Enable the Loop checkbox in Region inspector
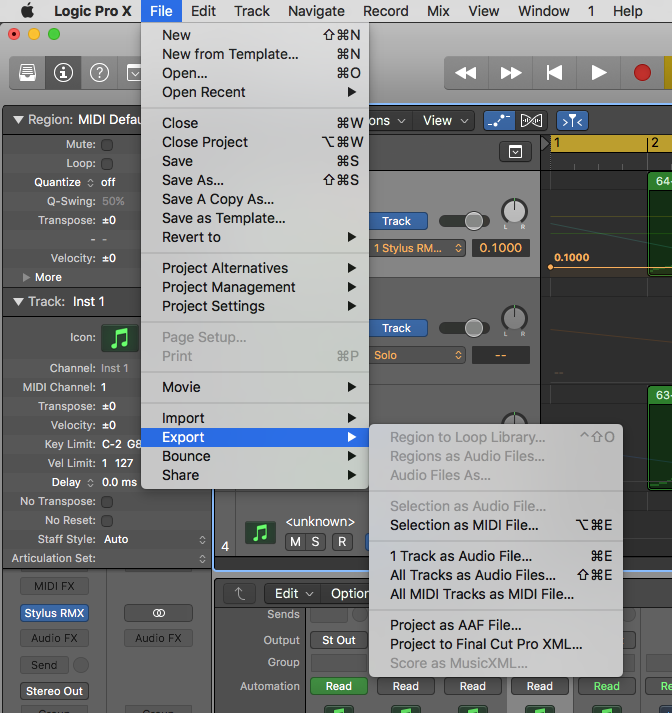 [x=107, y=164]
